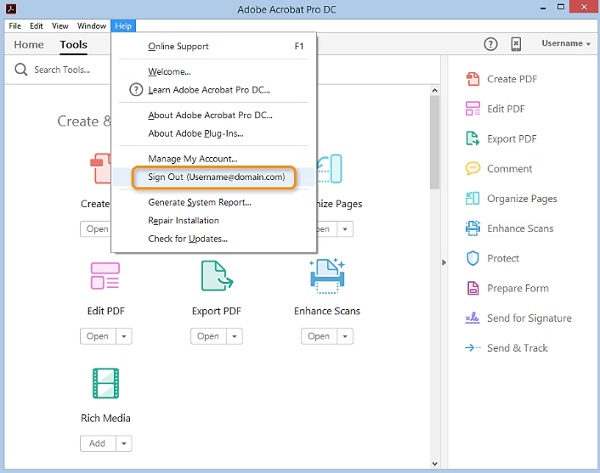The height and width of the screenshot is (473, 600).
Task: Click the Export PDF icon in right panel
Action: pyautogui.click(x=473, y=139)
